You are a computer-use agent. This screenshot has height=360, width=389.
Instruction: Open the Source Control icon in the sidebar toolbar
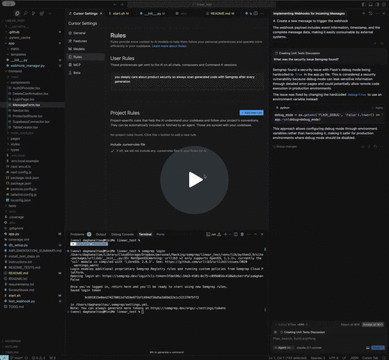[34, 13]
